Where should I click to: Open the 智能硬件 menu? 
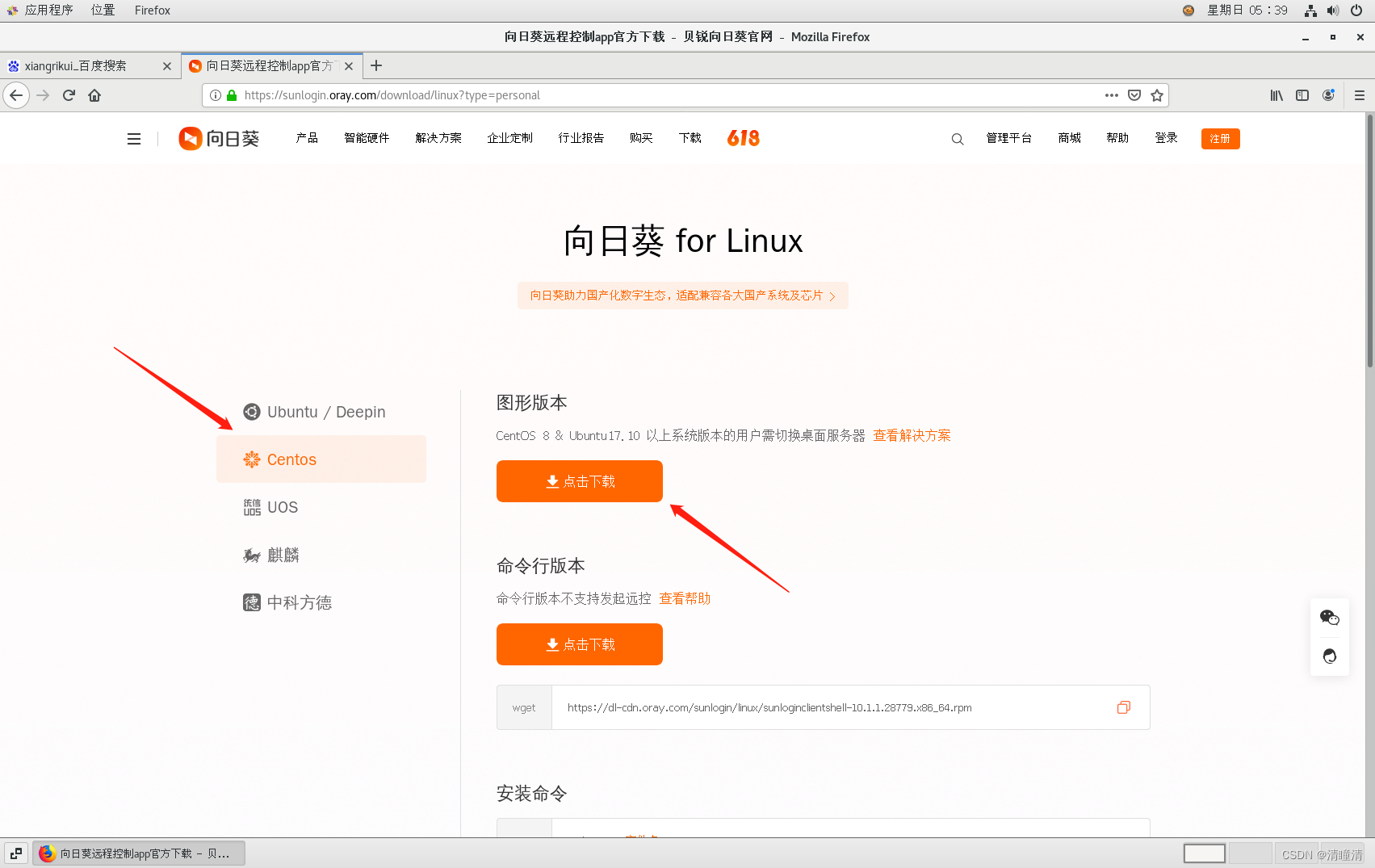pos(367,138)
